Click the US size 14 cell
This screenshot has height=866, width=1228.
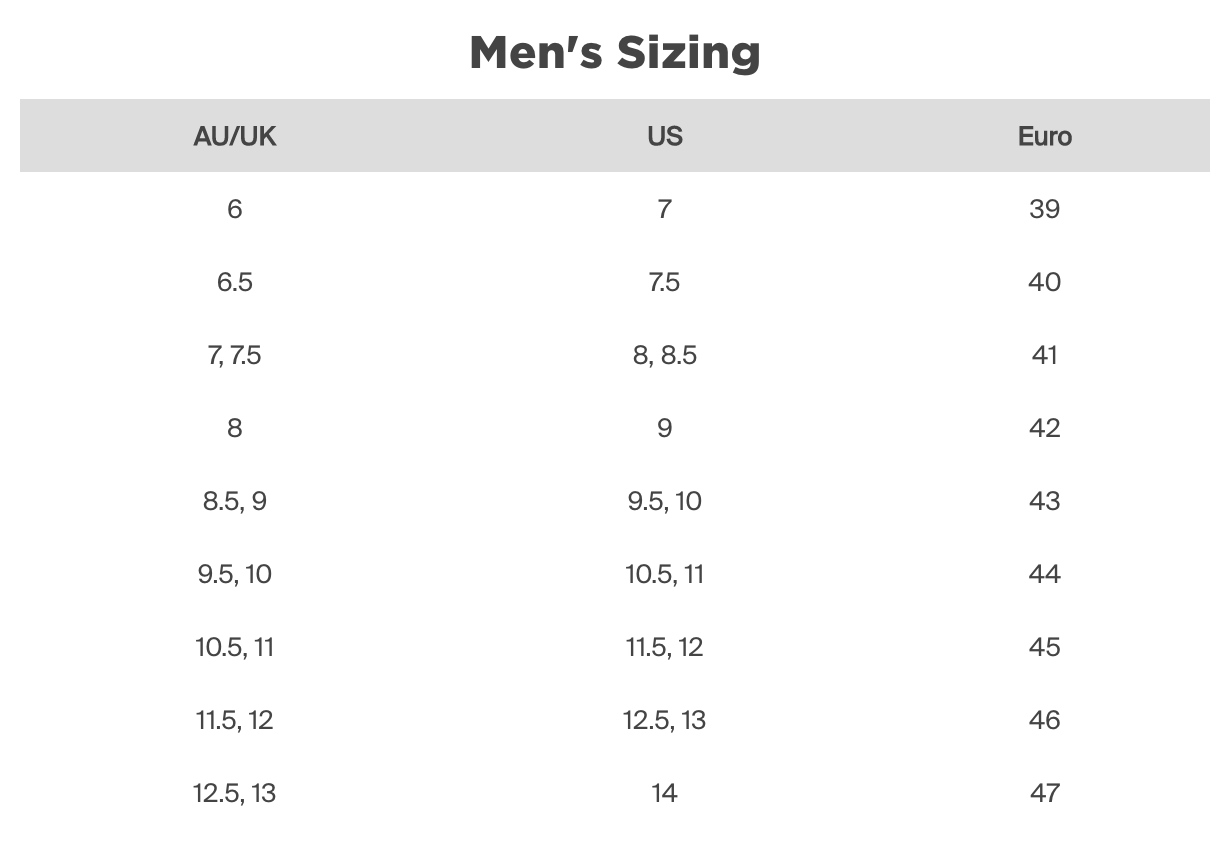pos(665,793)
